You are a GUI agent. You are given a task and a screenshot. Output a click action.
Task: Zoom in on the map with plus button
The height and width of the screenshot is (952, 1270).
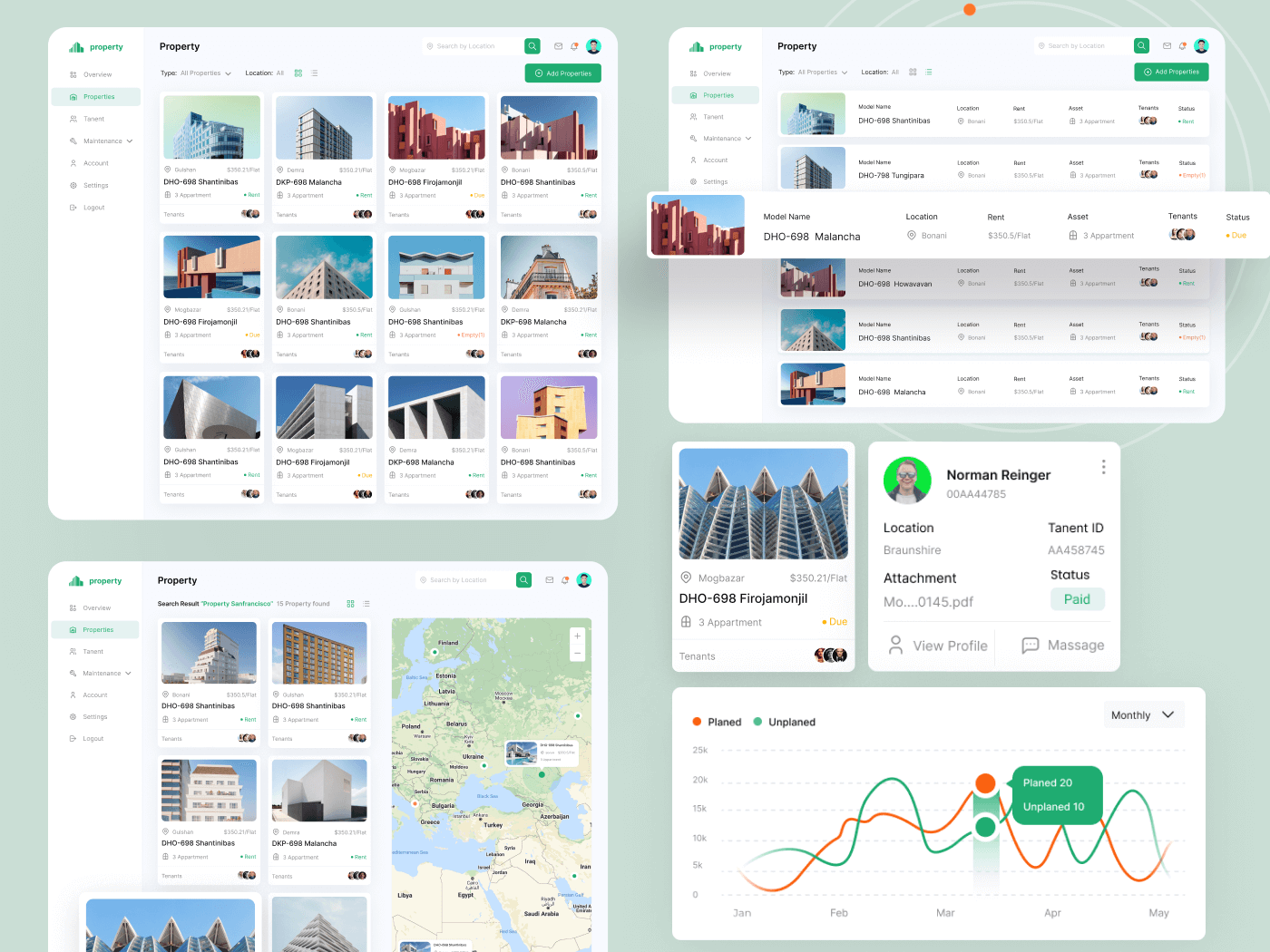coord(577,636)
